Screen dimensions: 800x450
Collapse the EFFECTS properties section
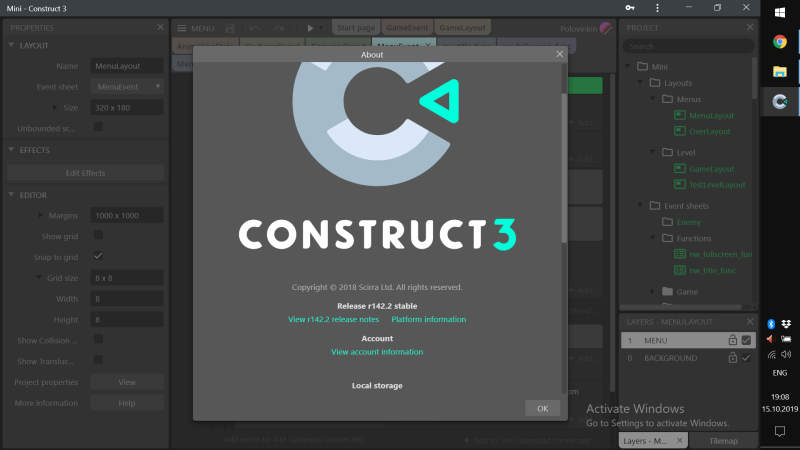coord(11,149)
